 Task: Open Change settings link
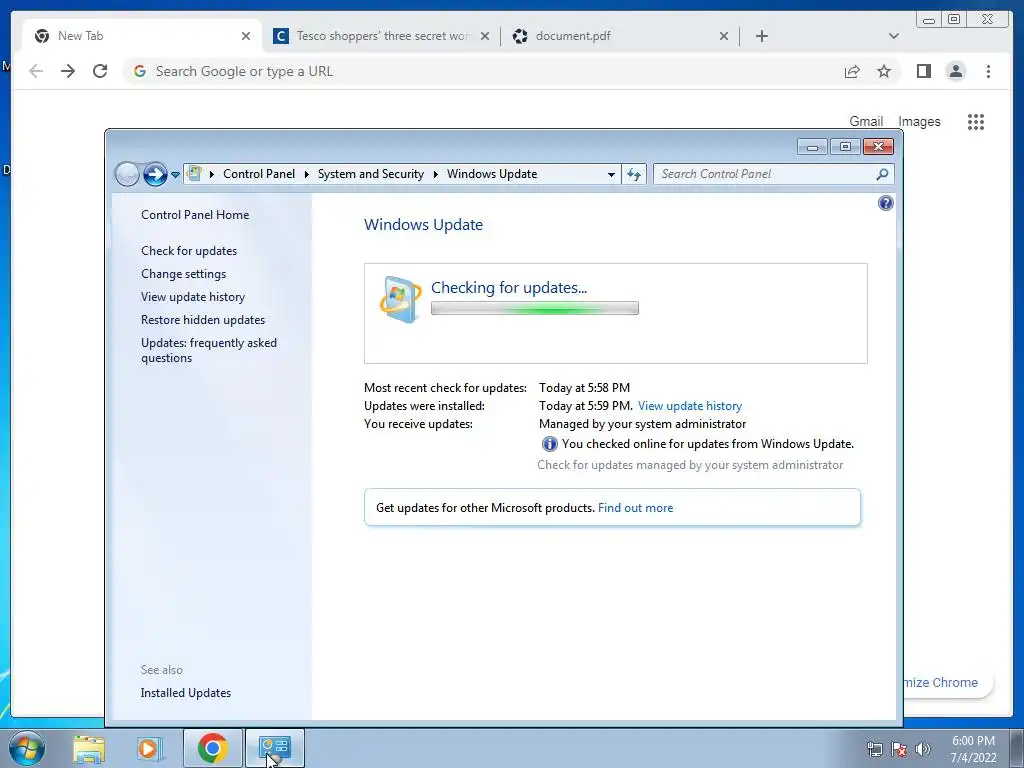[x=184, y=274]
